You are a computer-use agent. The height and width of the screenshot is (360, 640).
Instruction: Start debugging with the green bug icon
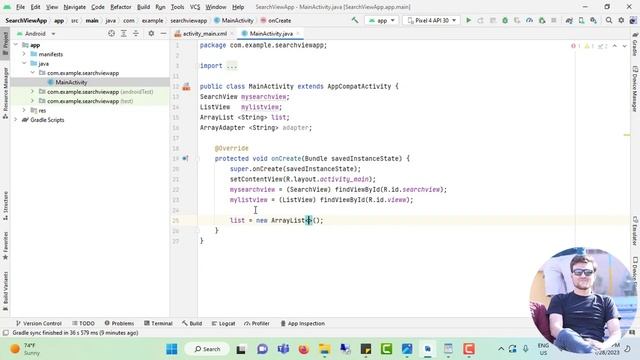(505, 20)
